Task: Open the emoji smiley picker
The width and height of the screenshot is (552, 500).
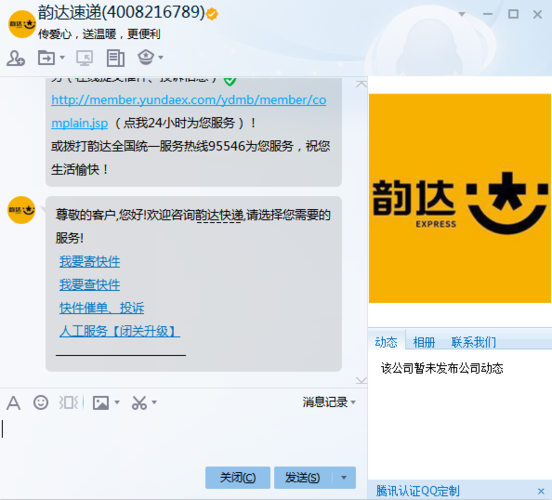Action: click(40, 402)
